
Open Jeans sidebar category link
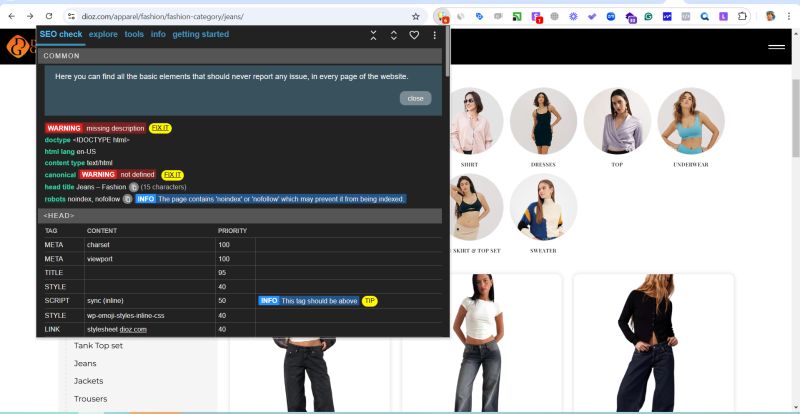[x=85, y=363]
